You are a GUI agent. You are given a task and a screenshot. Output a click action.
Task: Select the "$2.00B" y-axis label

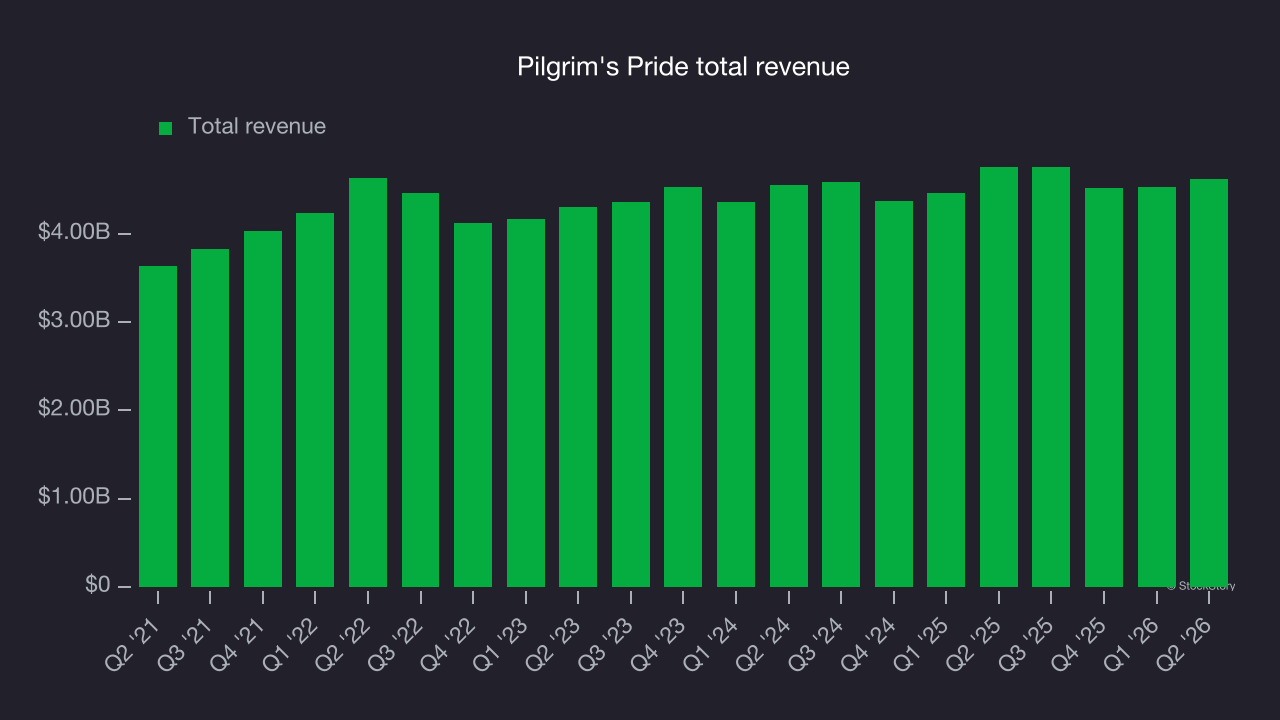[74, 409]
